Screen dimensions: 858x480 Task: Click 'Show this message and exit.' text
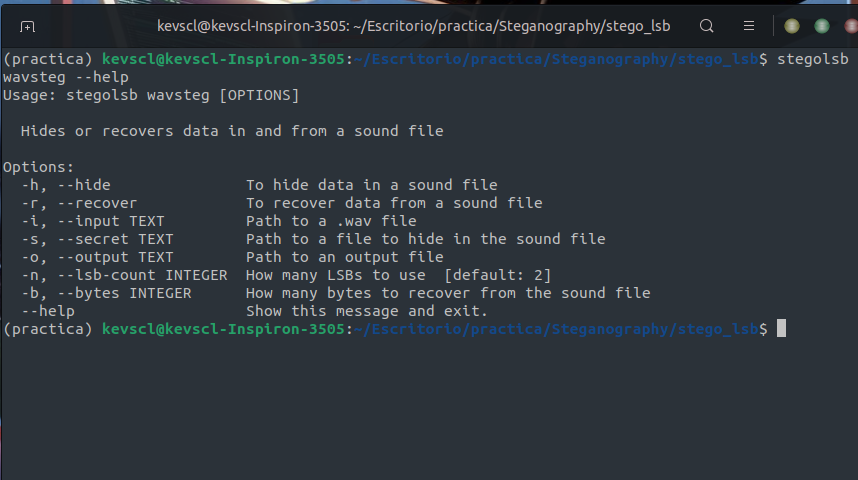point(367,311)
